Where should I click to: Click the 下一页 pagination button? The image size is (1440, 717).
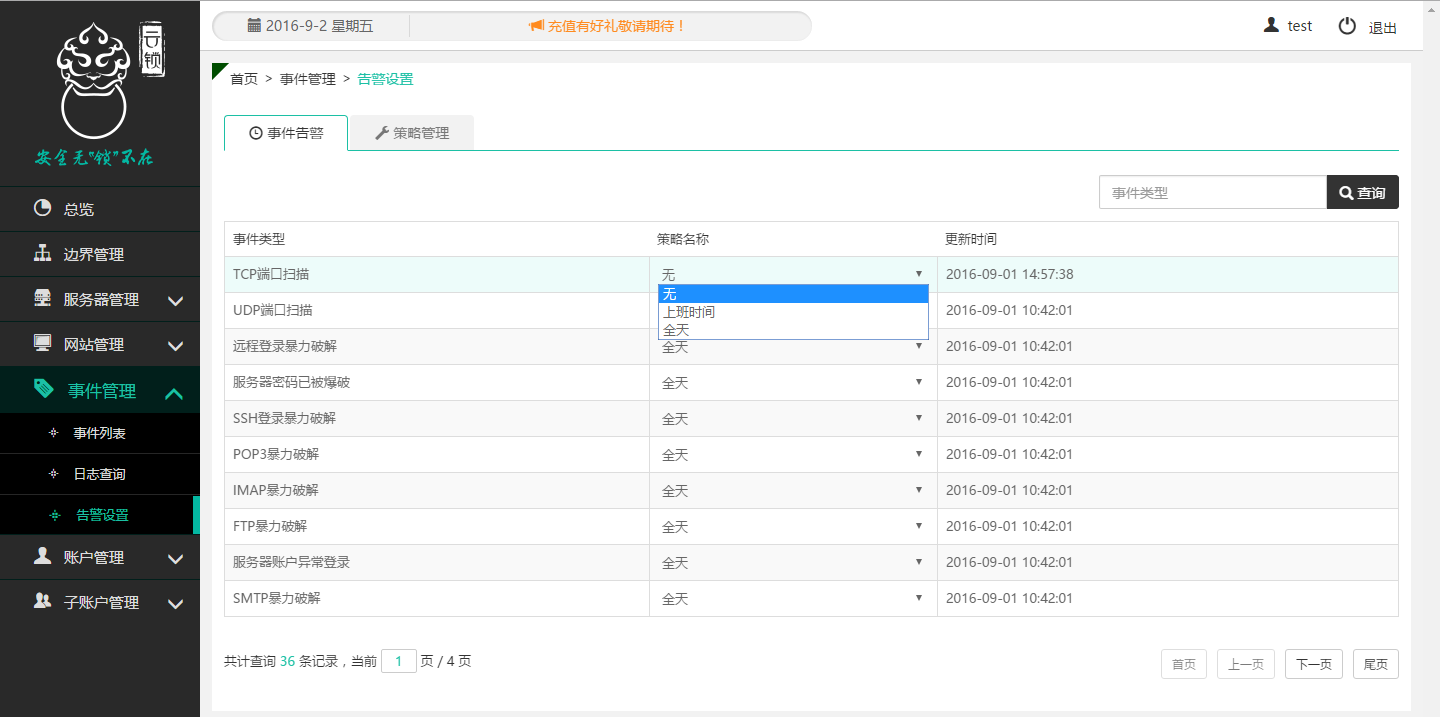tap(1314, 664)
